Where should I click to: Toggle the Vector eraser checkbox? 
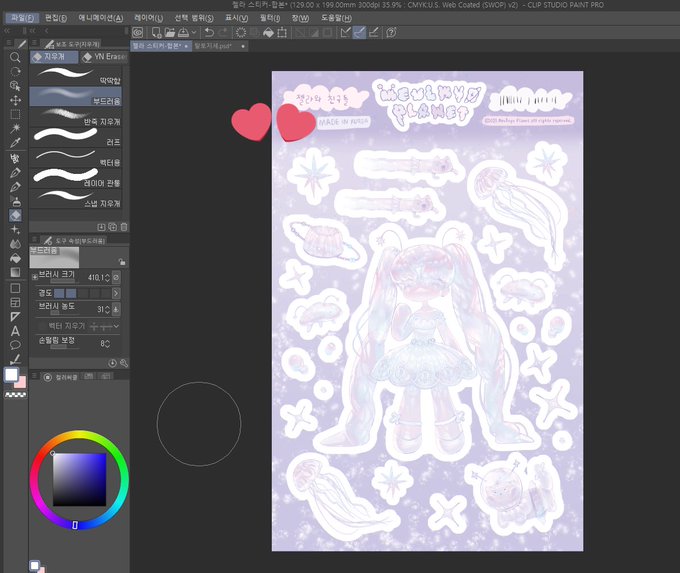(41, 326)
